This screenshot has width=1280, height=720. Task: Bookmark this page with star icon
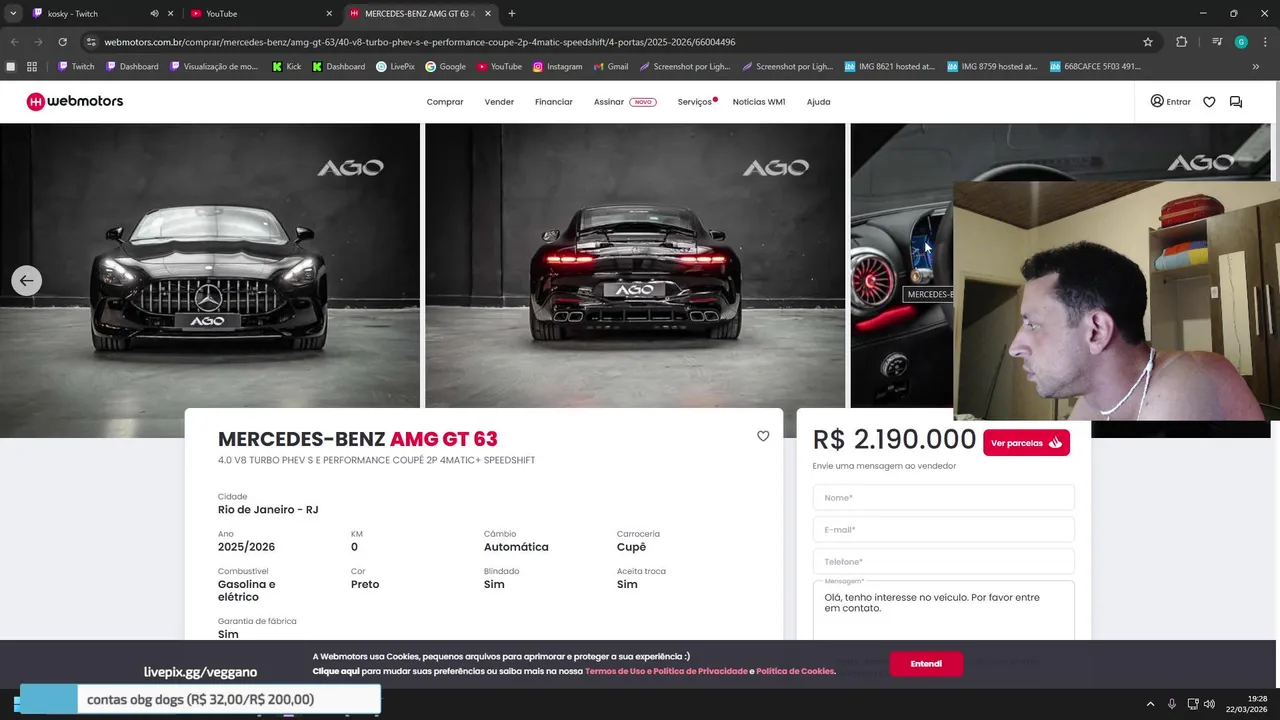click(x=1148, y=42)
